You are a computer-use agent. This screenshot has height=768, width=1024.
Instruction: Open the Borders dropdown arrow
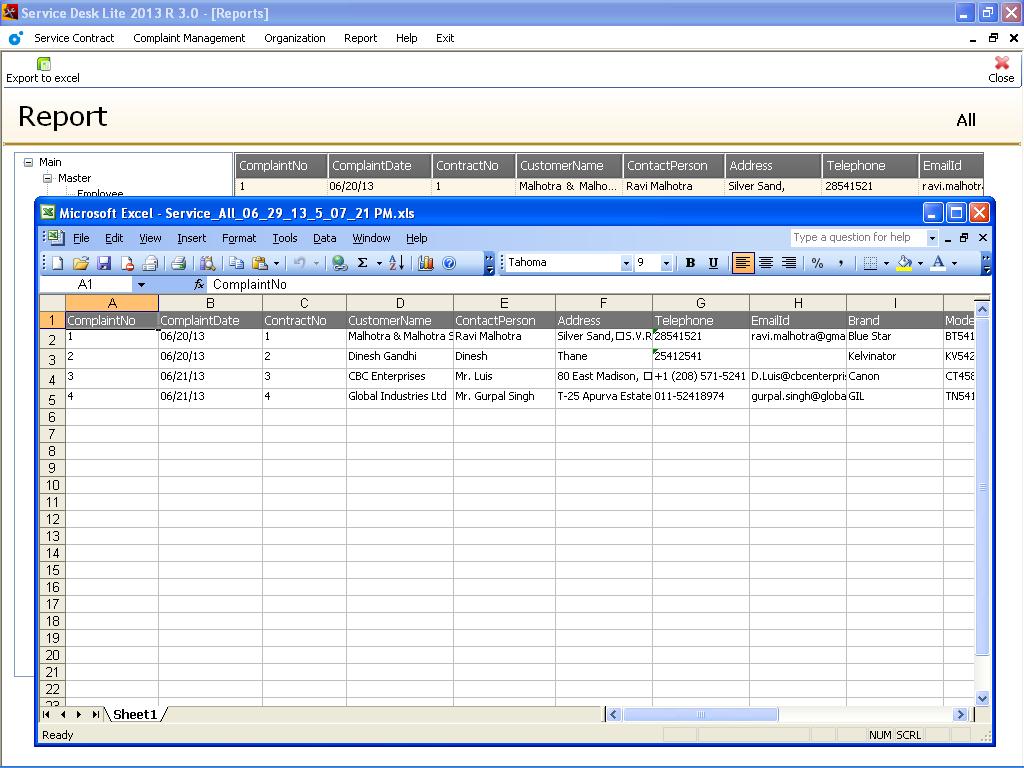pyautogui.click(x=886, y=263)
